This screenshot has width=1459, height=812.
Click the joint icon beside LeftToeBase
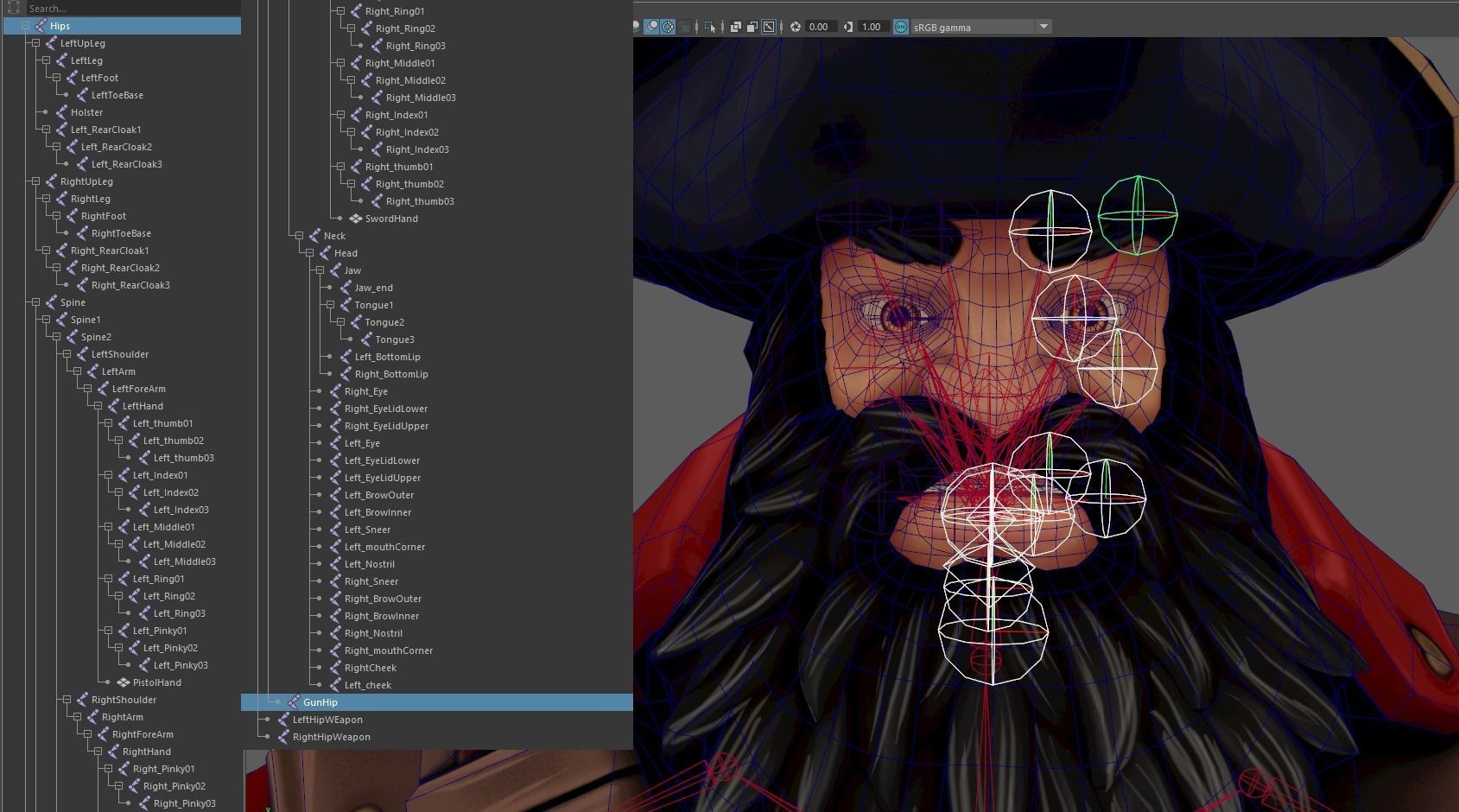coord(82,95)
